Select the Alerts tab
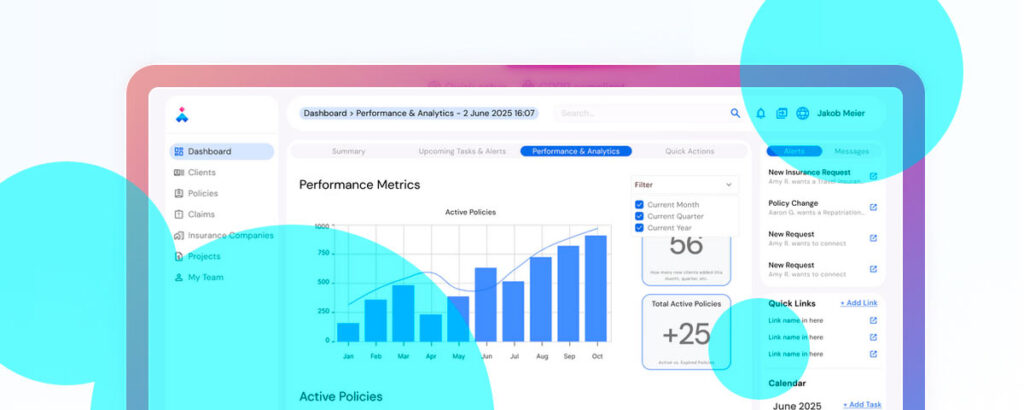This screenshot has height=410, width=1024. (794, 151)
